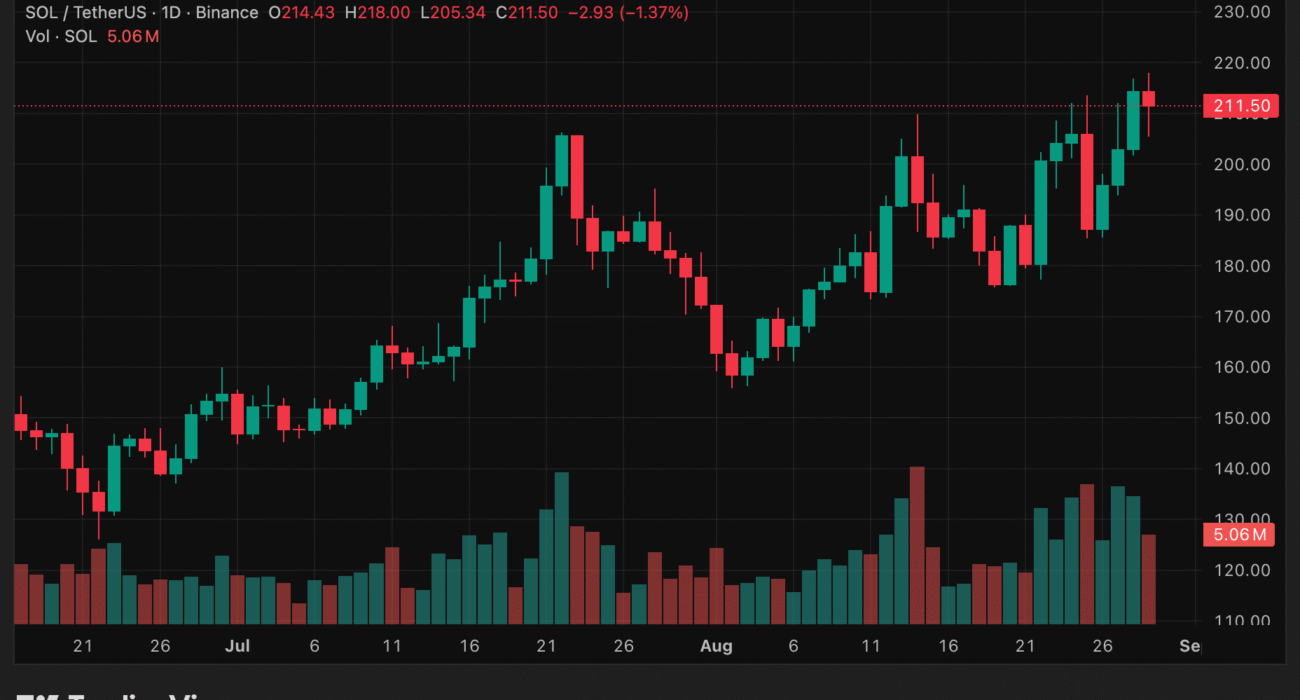1300x700 pixels.
Task: Click the Jul month label on time axis
Action: tap(237, 646)
